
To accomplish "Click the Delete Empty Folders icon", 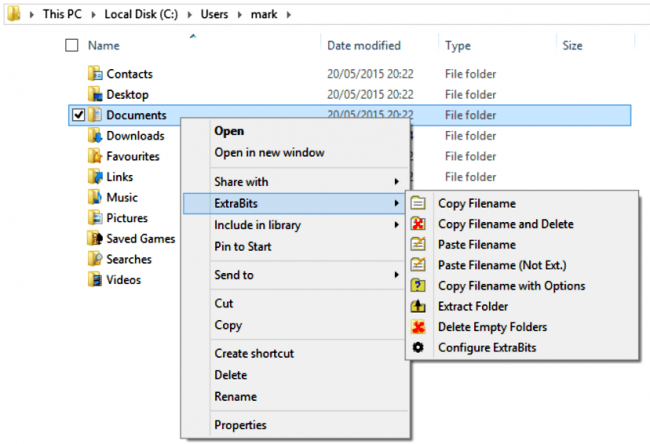I will coord(418,327).
